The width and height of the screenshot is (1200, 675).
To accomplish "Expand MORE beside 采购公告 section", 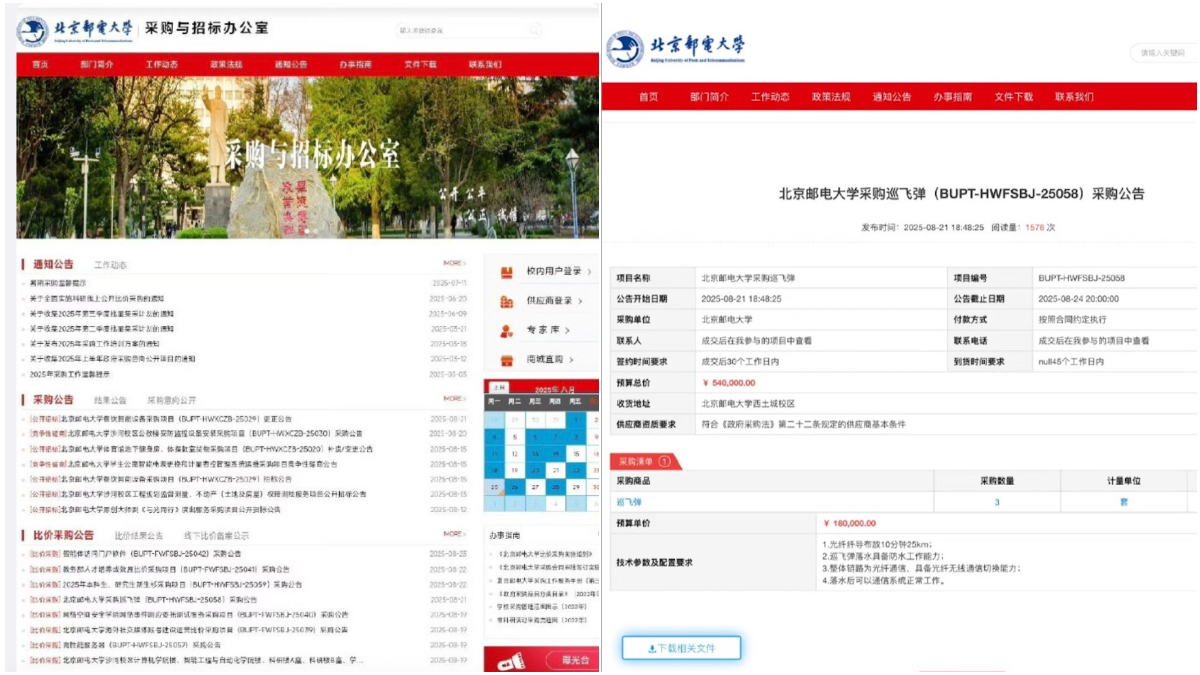I will (x=454, y=399).
